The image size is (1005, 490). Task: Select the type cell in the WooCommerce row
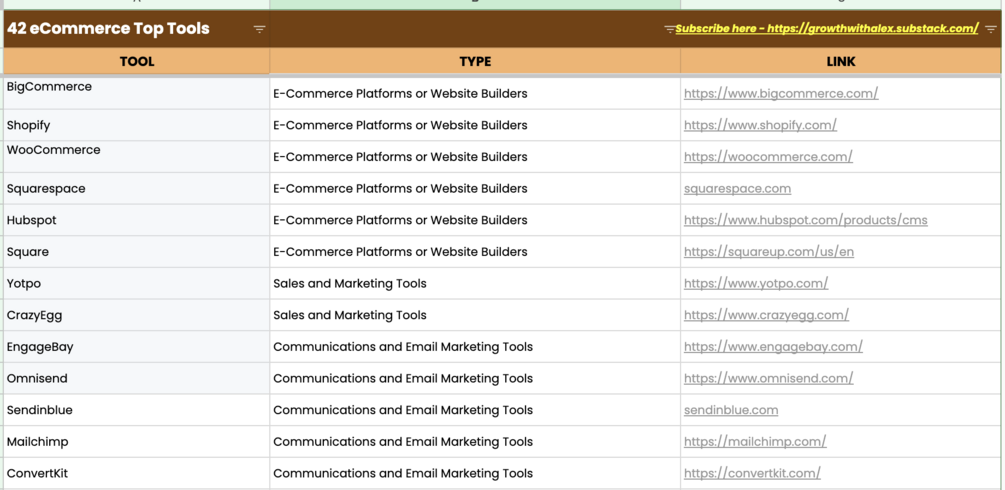tap(475, 156)
